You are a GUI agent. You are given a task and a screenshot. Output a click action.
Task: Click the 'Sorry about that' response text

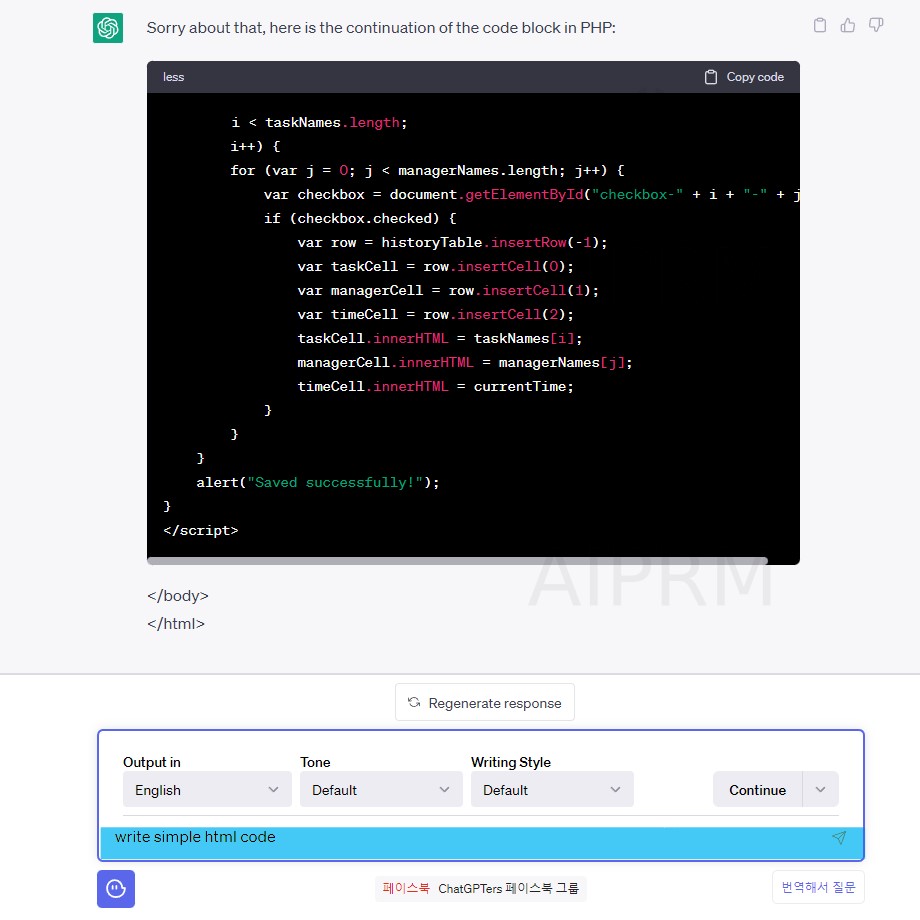381,28
